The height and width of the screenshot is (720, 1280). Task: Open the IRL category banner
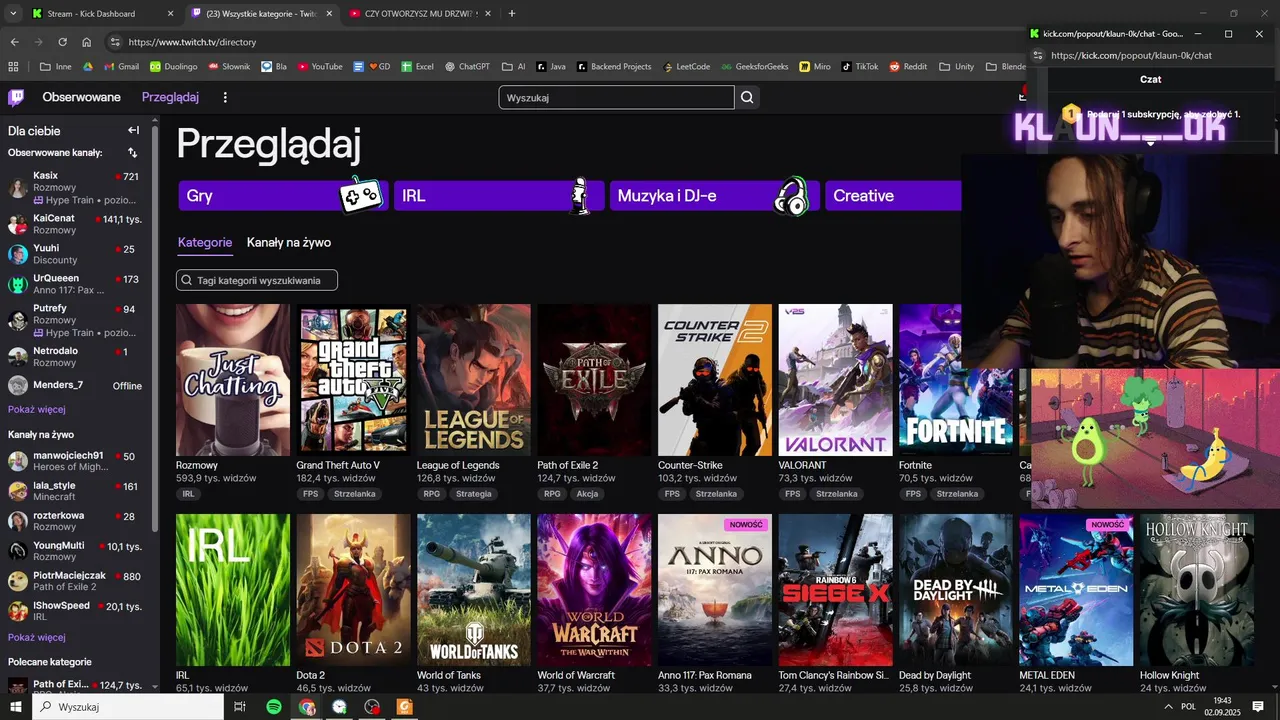point(499,196)
